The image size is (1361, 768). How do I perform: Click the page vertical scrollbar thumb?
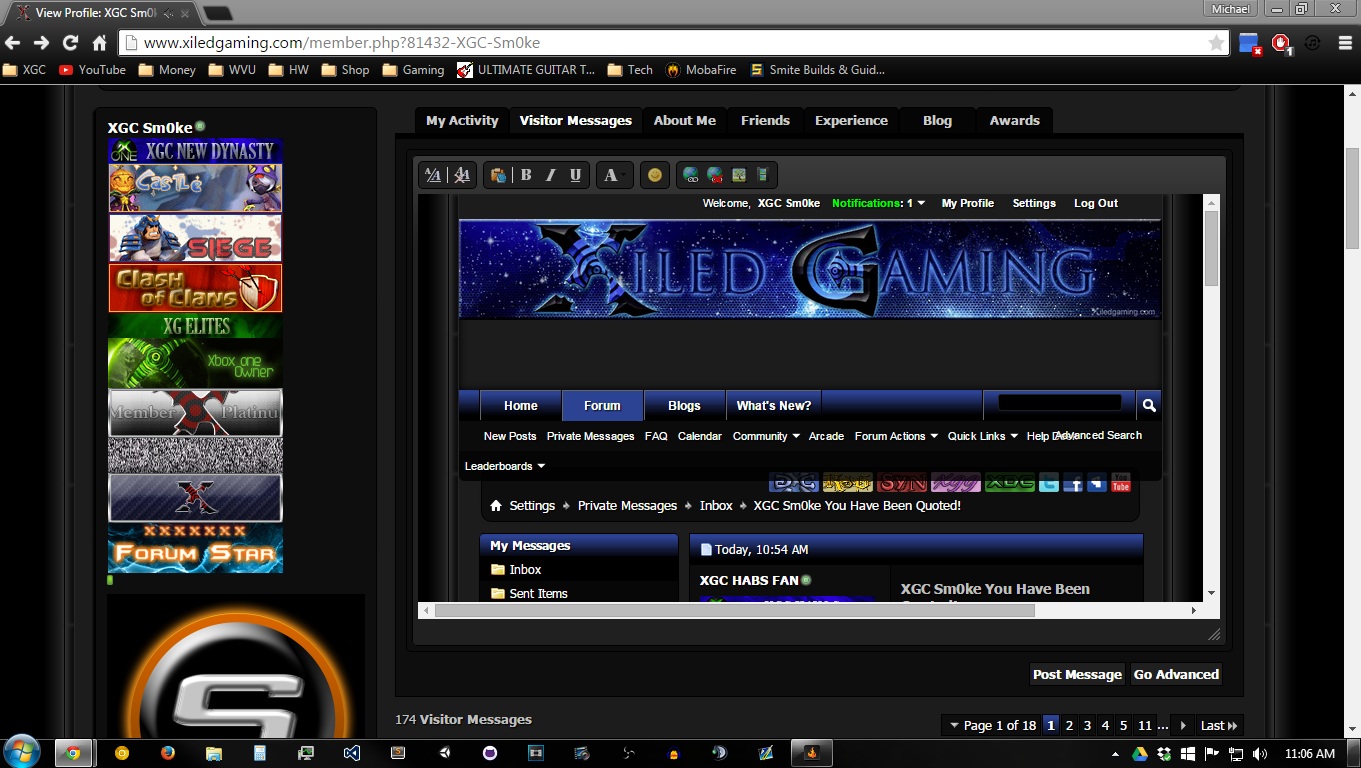1352,199
